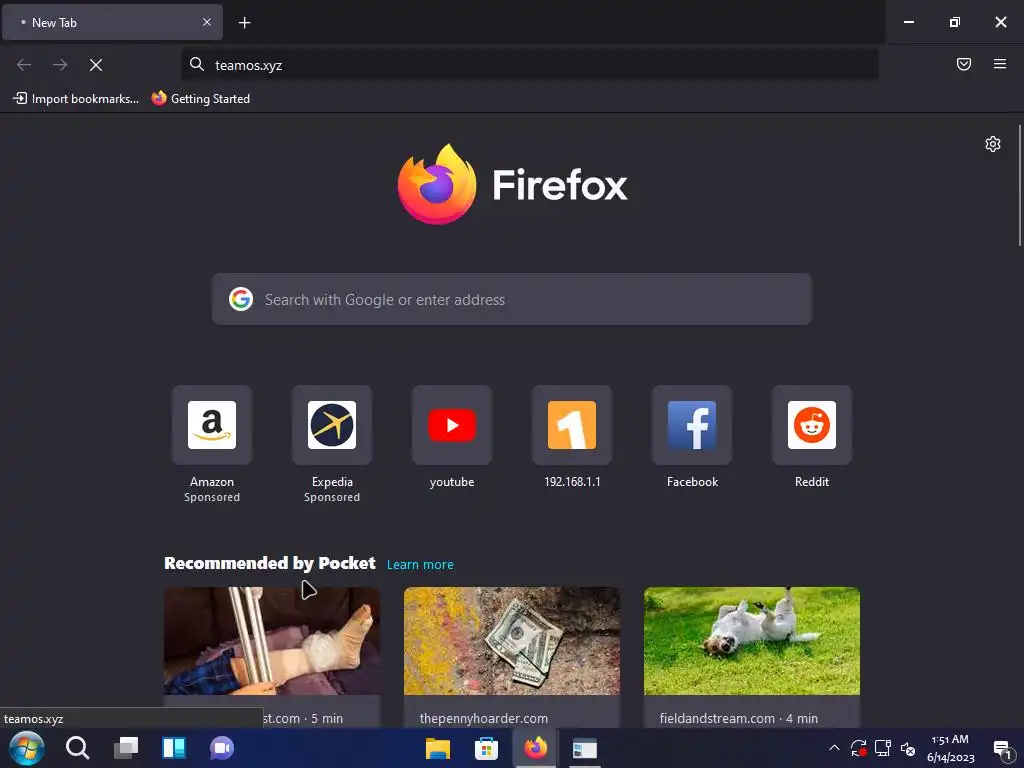
Task: Open File Explorer from taskbar
Action: (x=438, y=748)
